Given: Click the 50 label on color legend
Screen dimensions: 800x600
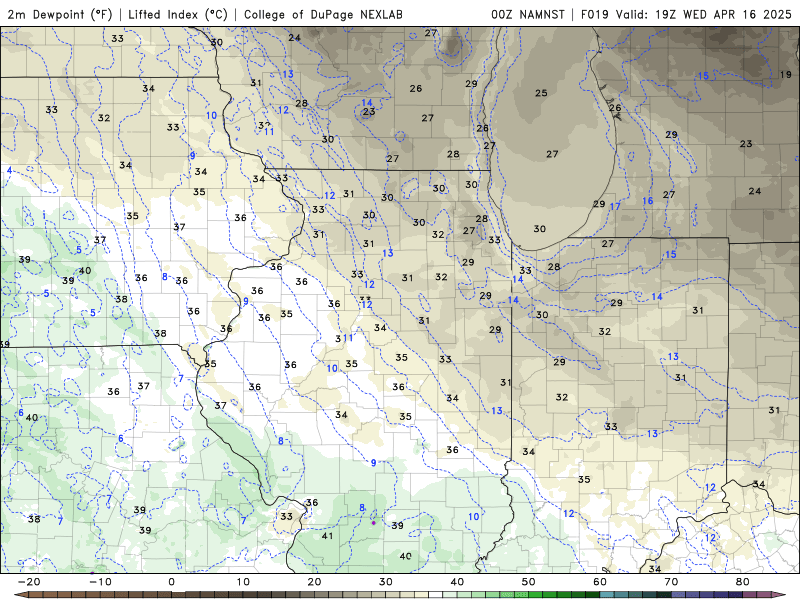Looking at the screenshot, I should [x=529, y=582].
